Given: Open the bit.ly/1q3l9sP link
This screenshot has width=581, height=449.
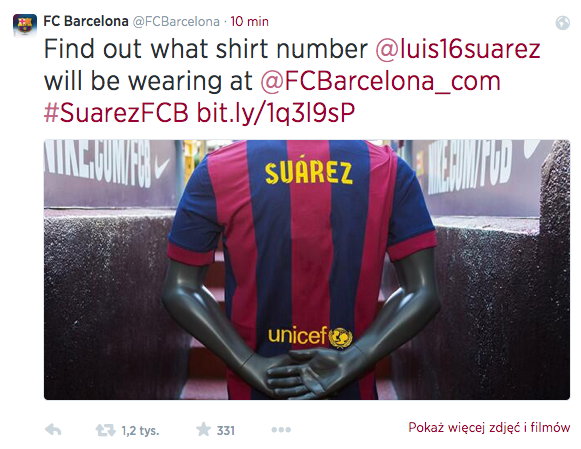Looking at the screenshot, I should [x=276, y=113].
